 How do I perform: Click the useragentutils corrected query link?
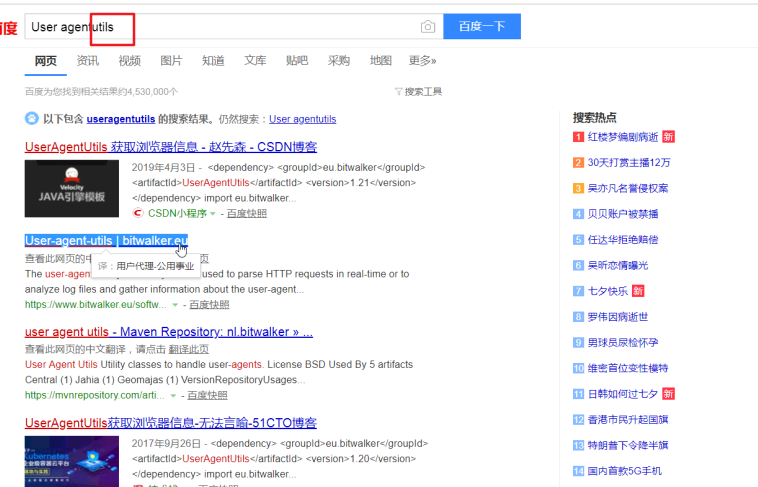click(x=121, y=119)
